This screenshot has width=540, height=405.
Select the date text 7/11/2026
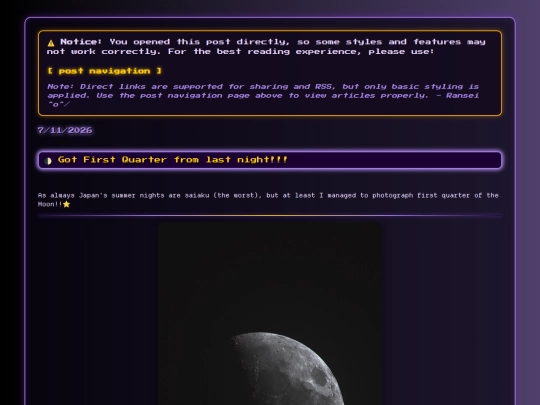tap(65, 130)
